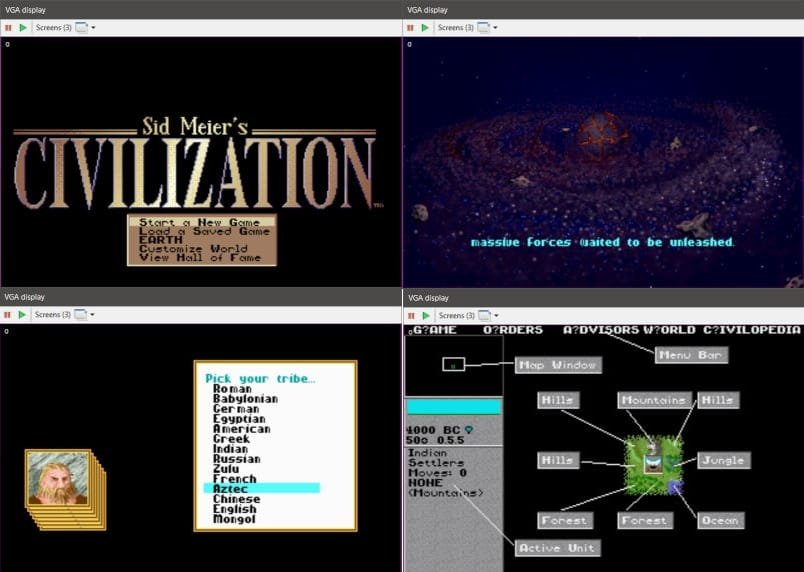Image resolution: width=804 pixels, height=572 pixels.
Task: Pause the map tutorial VGA display
Action: click(x=411, y=316)
